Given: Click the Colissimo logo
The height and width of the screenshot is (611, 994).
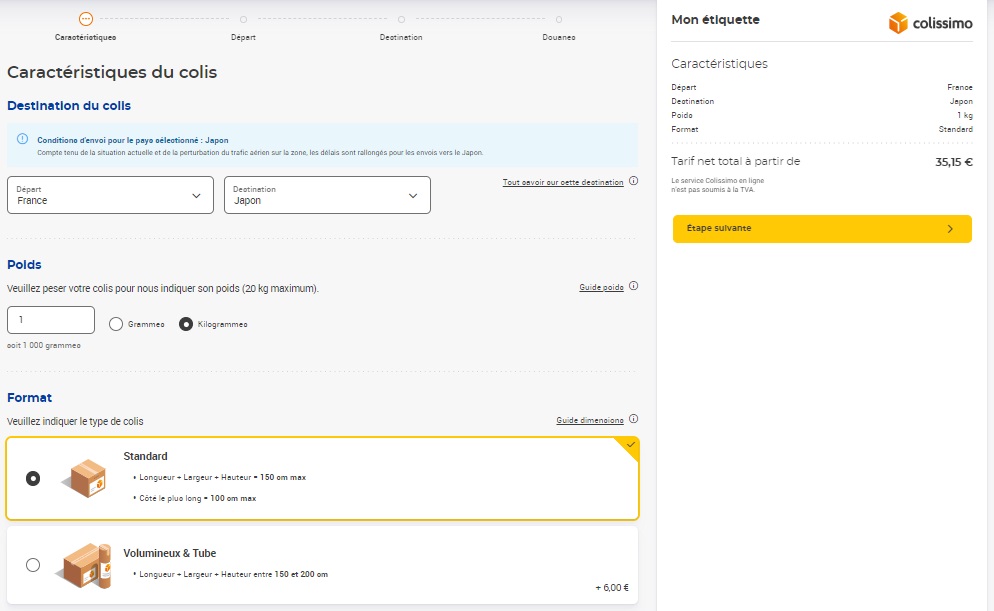Looking at the screenshot, I should click(x=930, y=23).
